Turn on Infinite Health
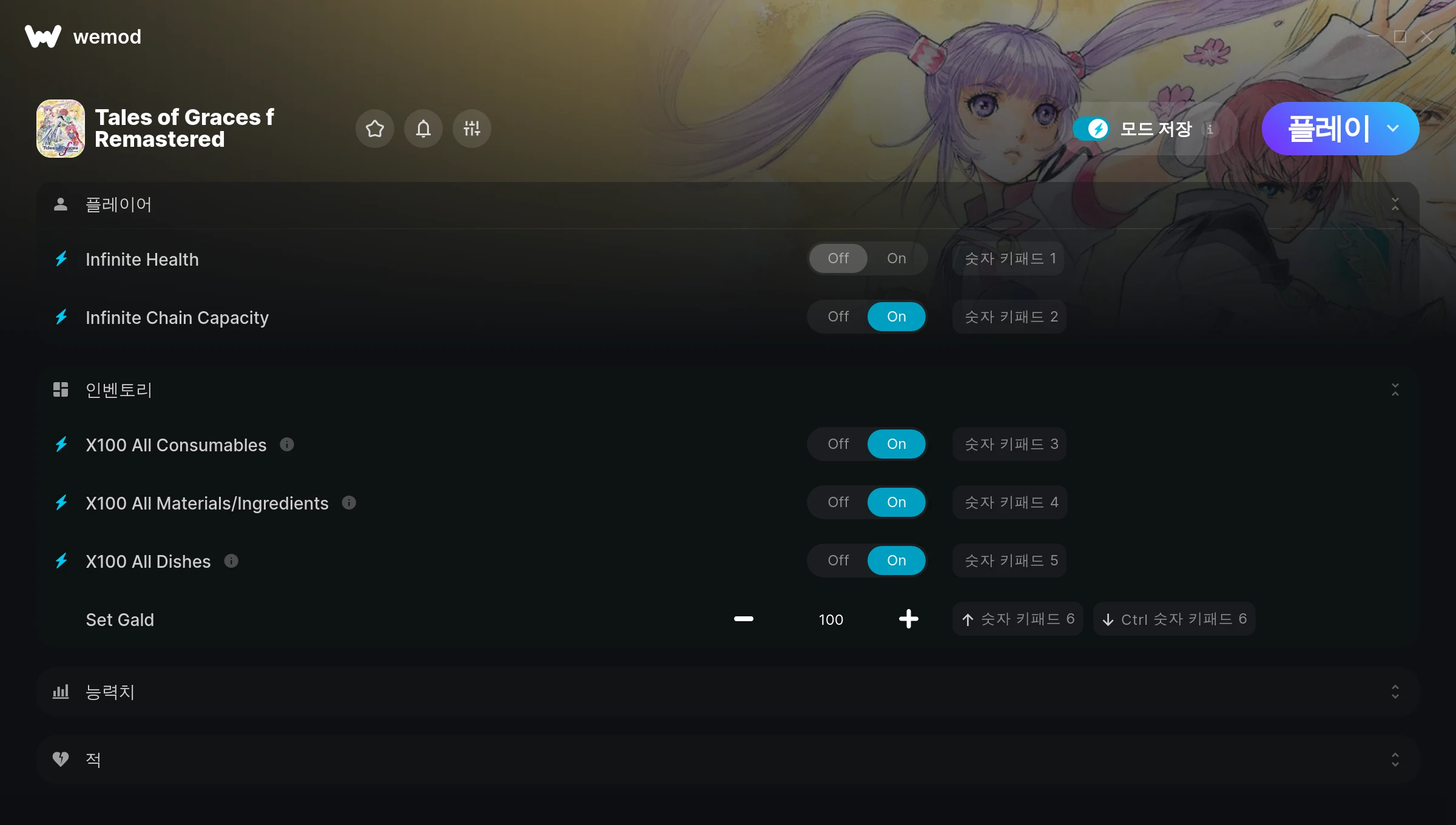This screenshot has height=825, width=1456. coord(897,258)
